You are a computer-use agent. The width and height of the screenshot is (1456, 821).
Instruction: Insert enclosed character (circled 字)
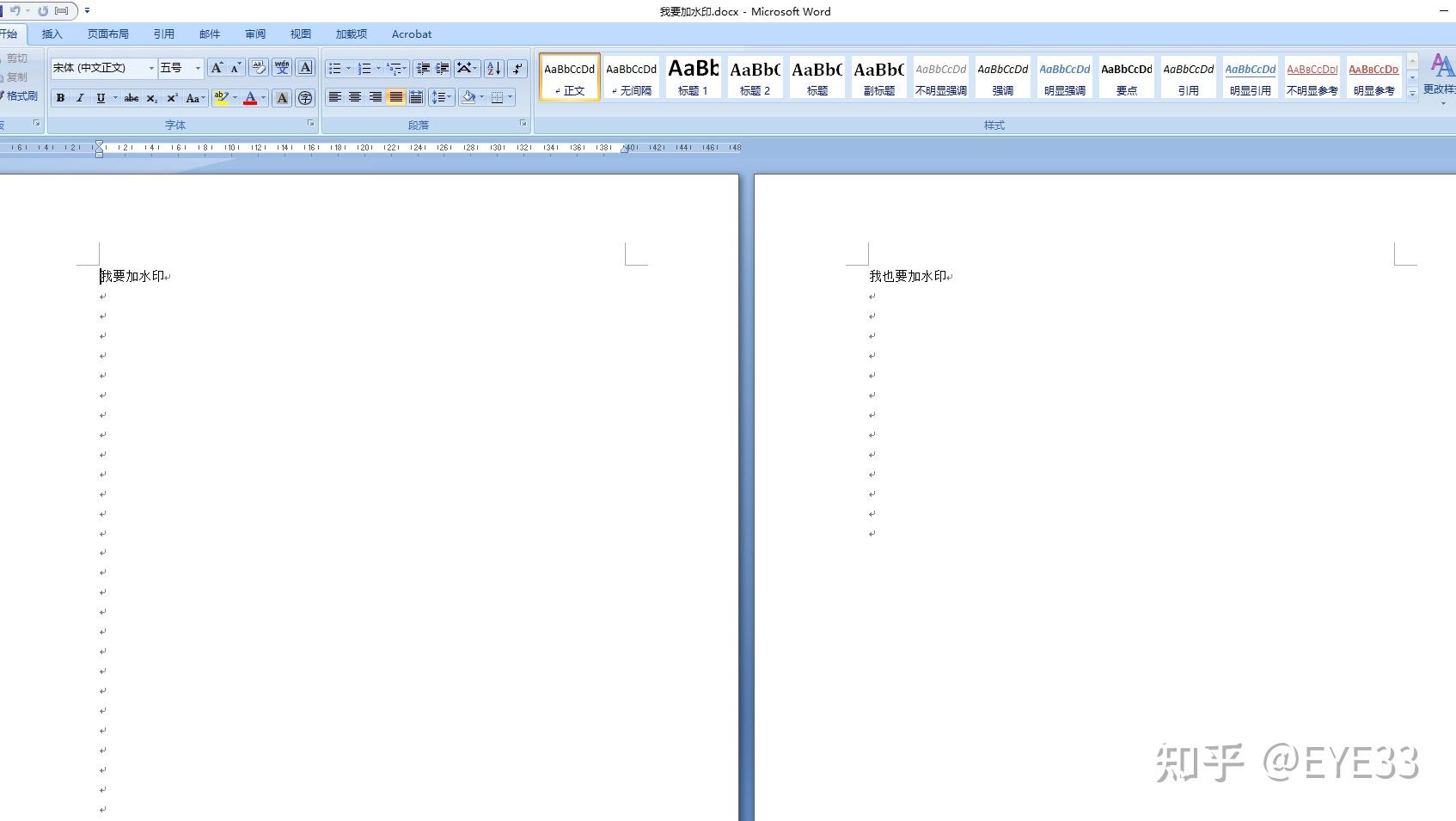(x=305, y=98)
